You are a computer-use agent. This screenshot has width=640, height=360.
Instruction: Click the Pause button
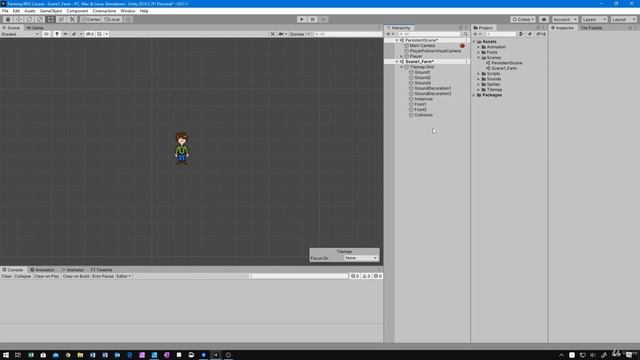click(x=313, y=19)
